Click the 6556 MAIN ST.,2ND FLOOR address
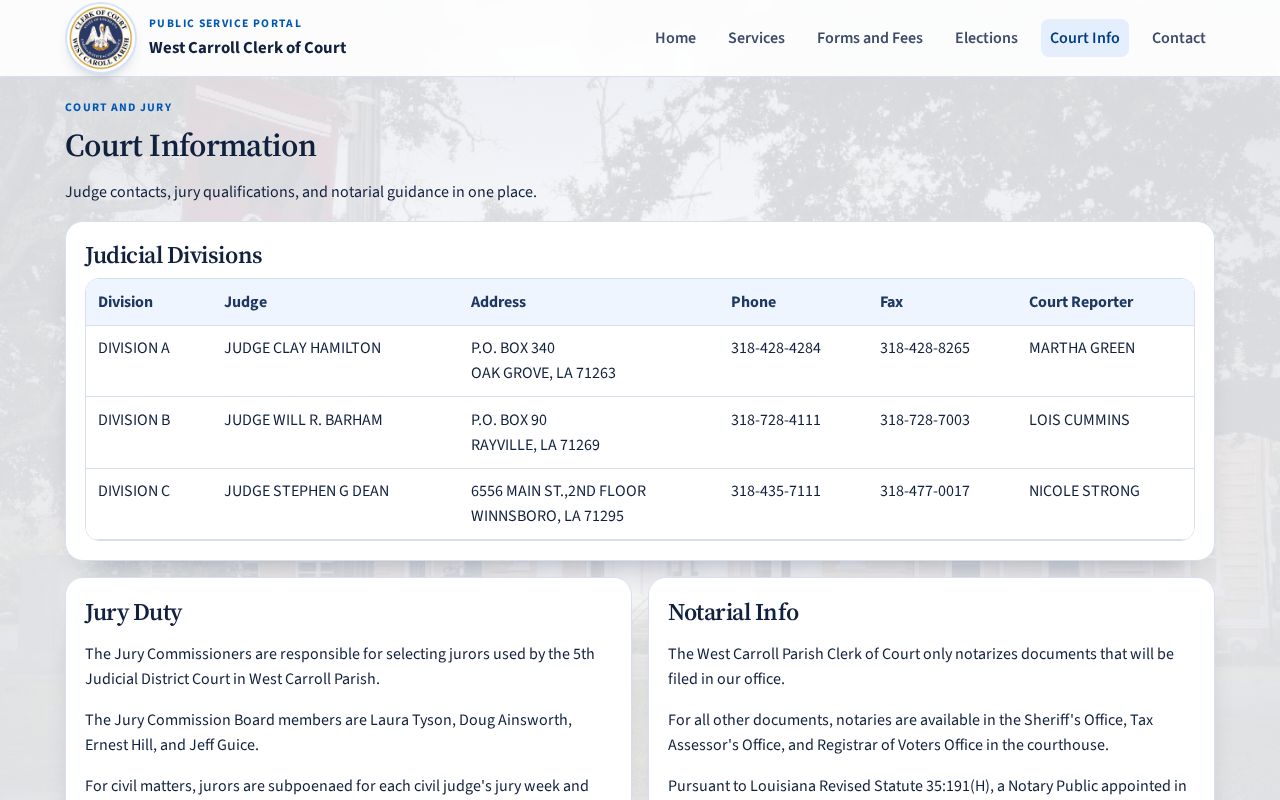This screenshot has width=1280, height=800. (x=558, y=491)
